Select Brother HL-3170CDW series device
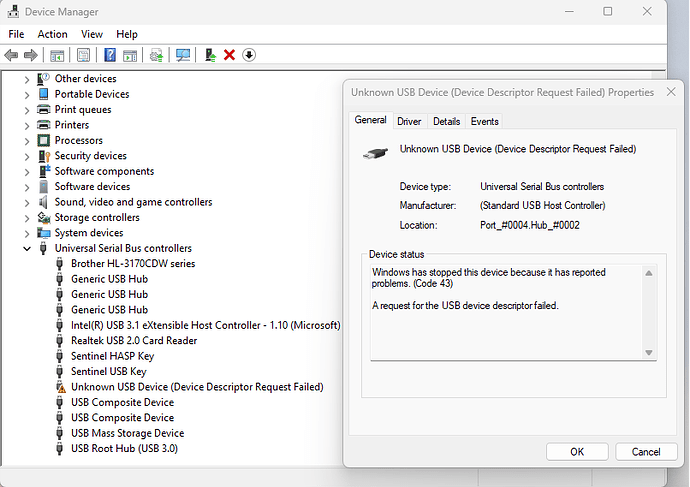Viewport: 690px width, 487px height. click(x=133, y=264)
